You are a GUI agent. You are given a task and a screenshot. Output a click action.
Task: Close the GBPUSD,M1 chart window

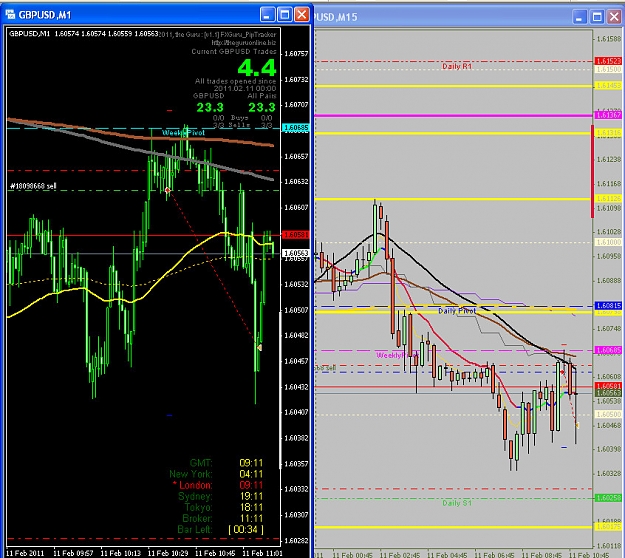point(302,15)
